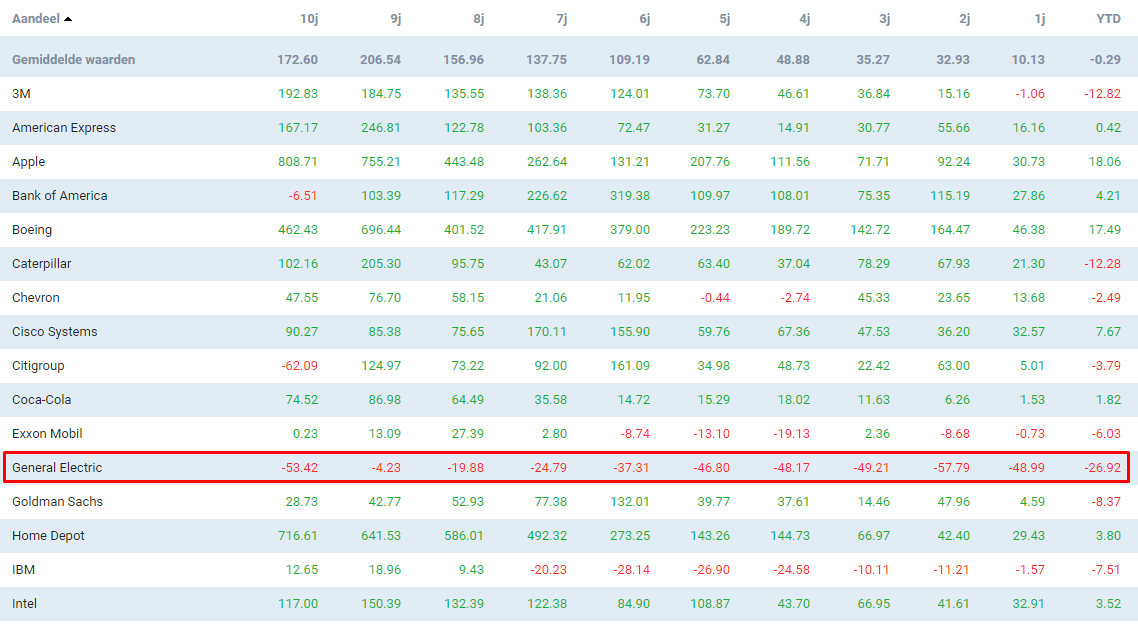Select the Gemiddelde waarden row label

pyautogui.click(x=73, y=59)
